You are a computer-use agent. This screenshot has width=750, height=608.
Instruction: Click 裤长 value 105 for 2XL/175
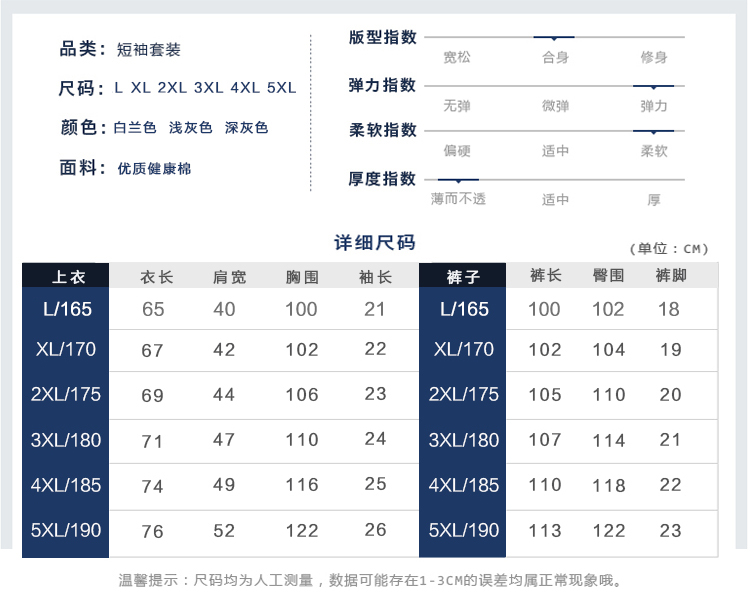click(x=545, y=395)
